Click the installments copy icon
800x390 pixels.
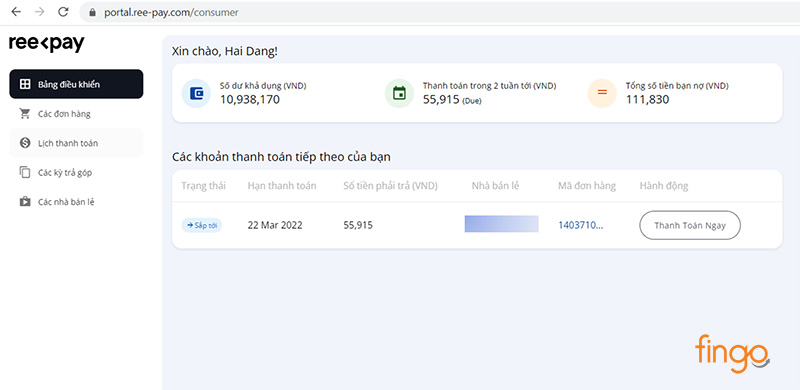[x=24, y=173]
